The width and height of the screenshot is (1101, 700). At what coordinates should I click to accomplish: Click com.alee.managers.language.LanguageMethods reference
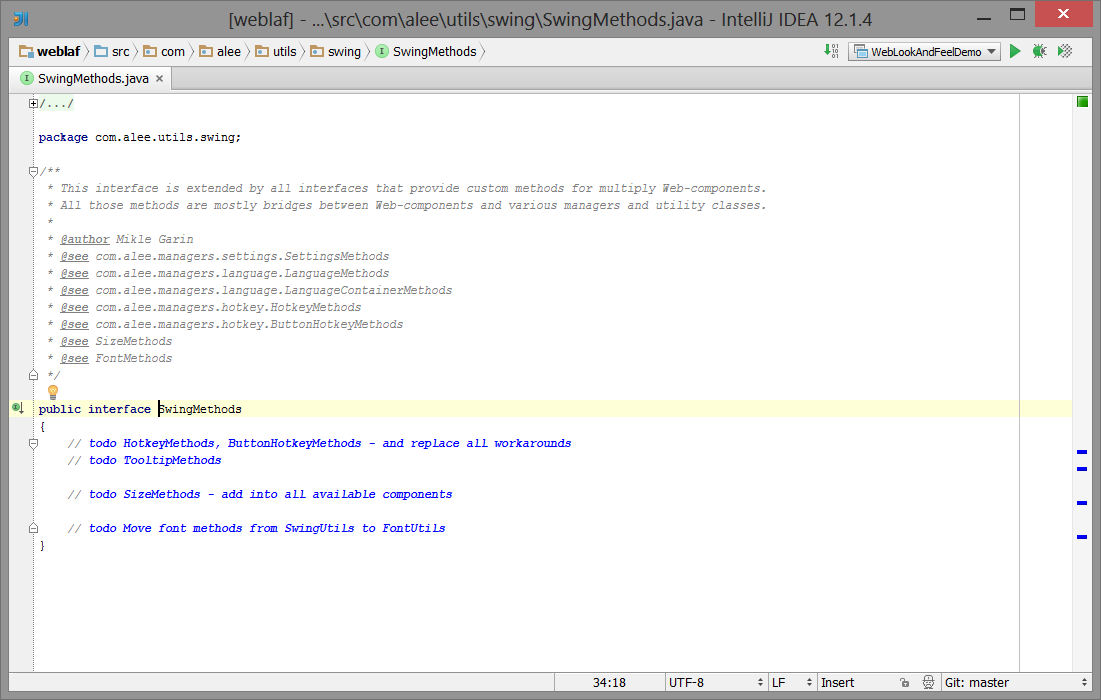(x=242, y=273)
